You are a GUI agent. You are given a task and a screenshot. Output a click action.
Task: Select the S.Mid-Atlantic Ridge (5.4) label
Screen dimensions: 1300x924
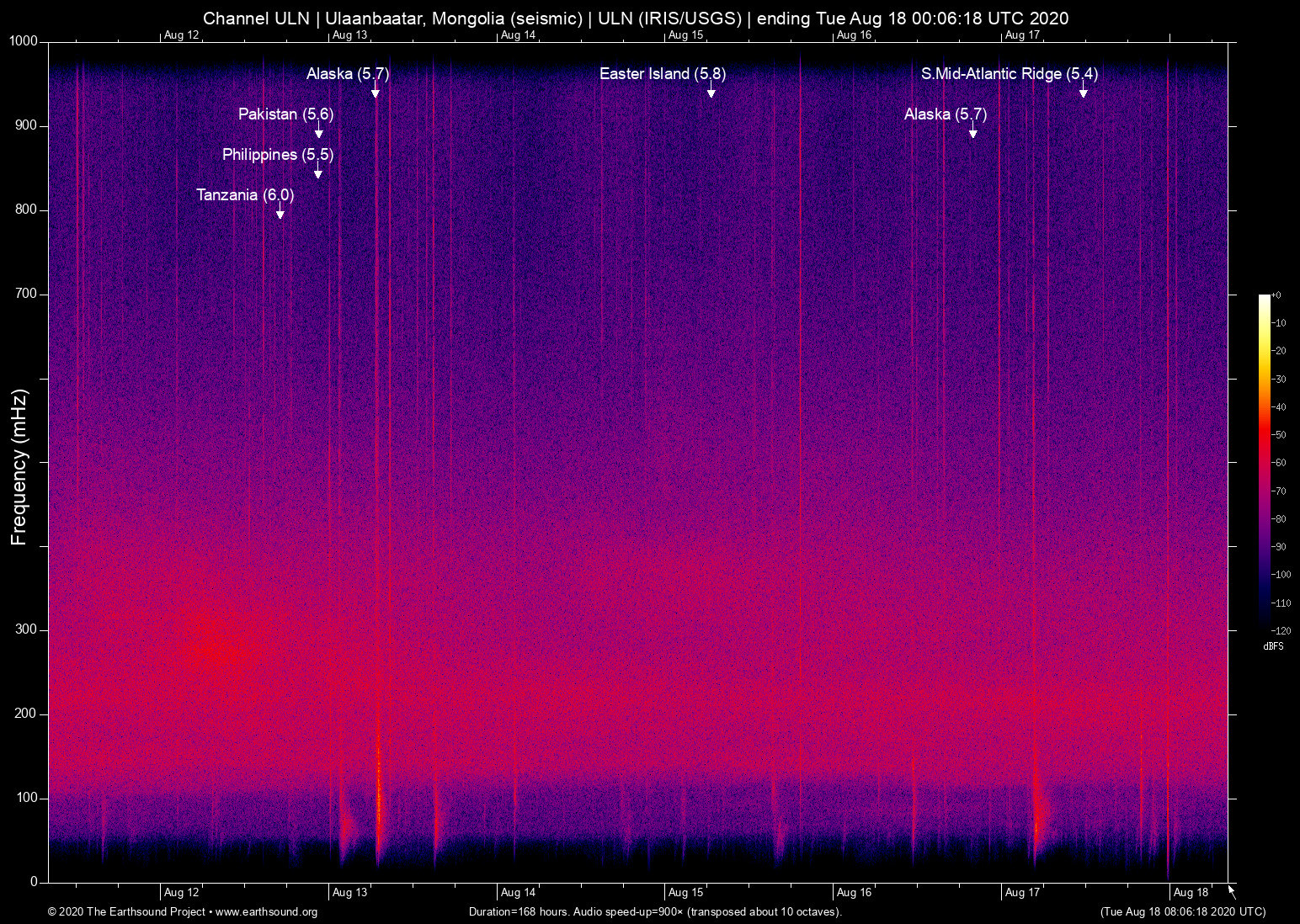tap(1009, 74)
